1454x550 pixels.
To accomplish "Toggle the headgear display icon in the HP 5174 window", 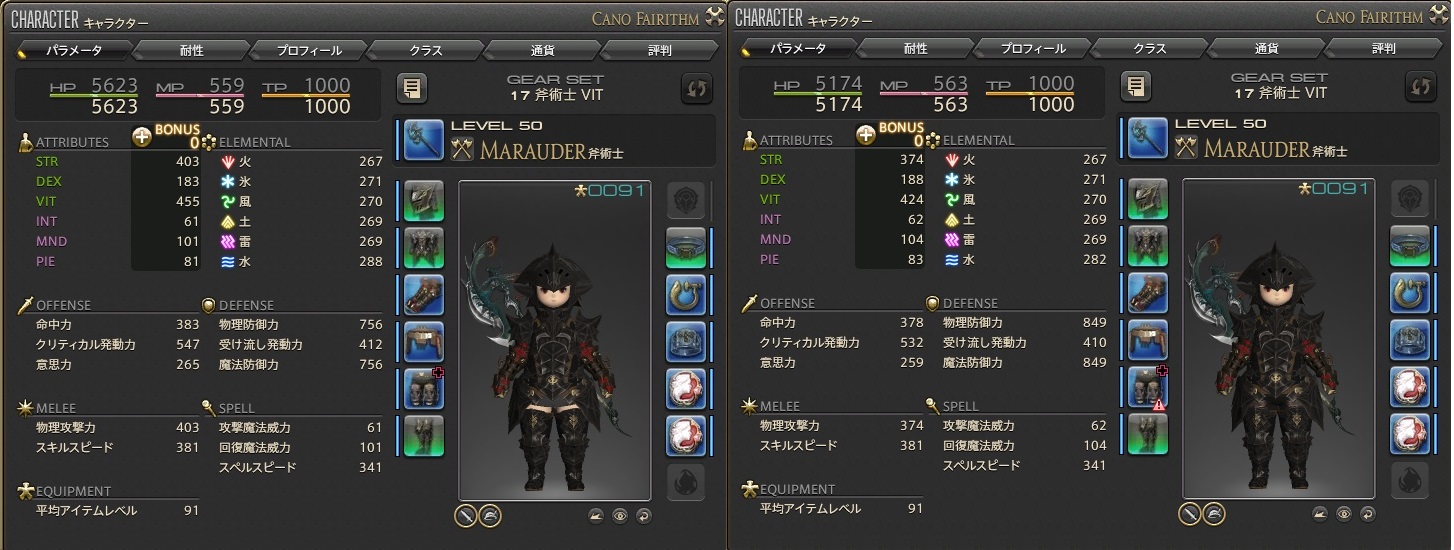I will coord(1214,515).
